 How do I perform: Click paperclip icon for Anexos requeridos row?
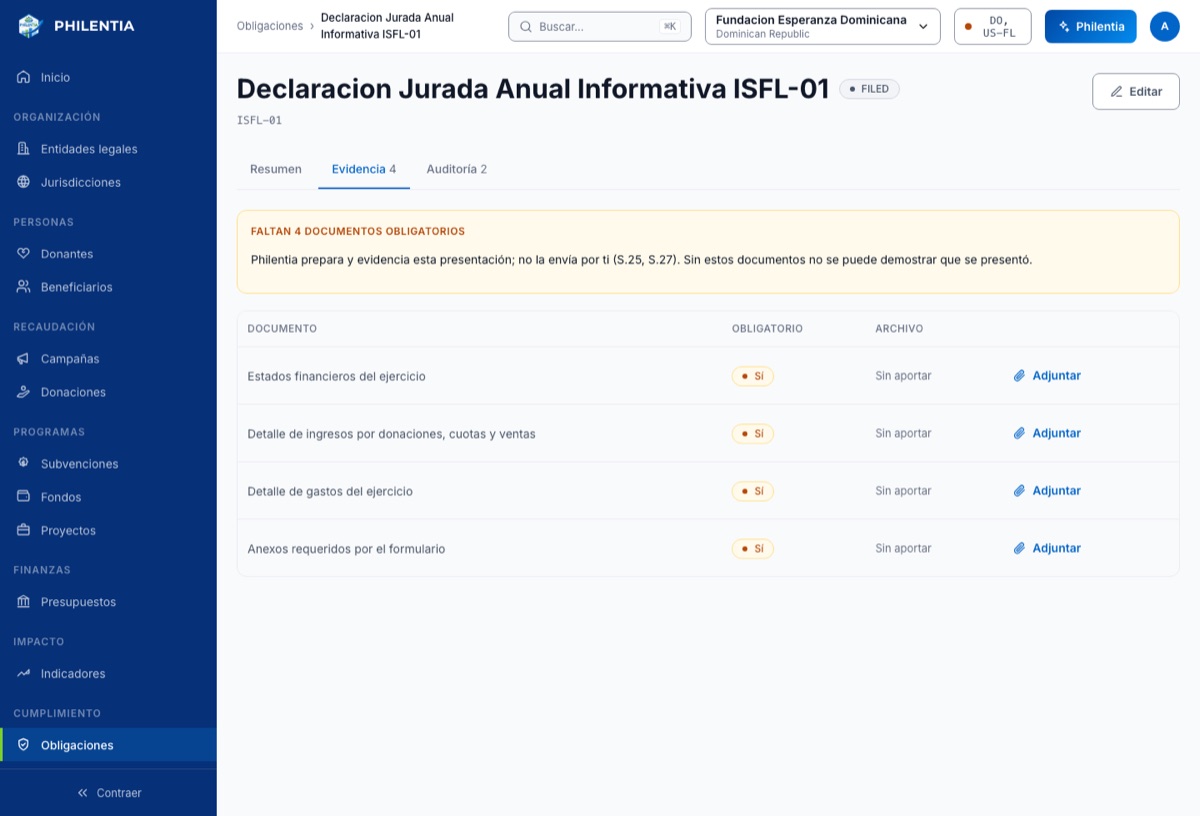click(1019, 548)
